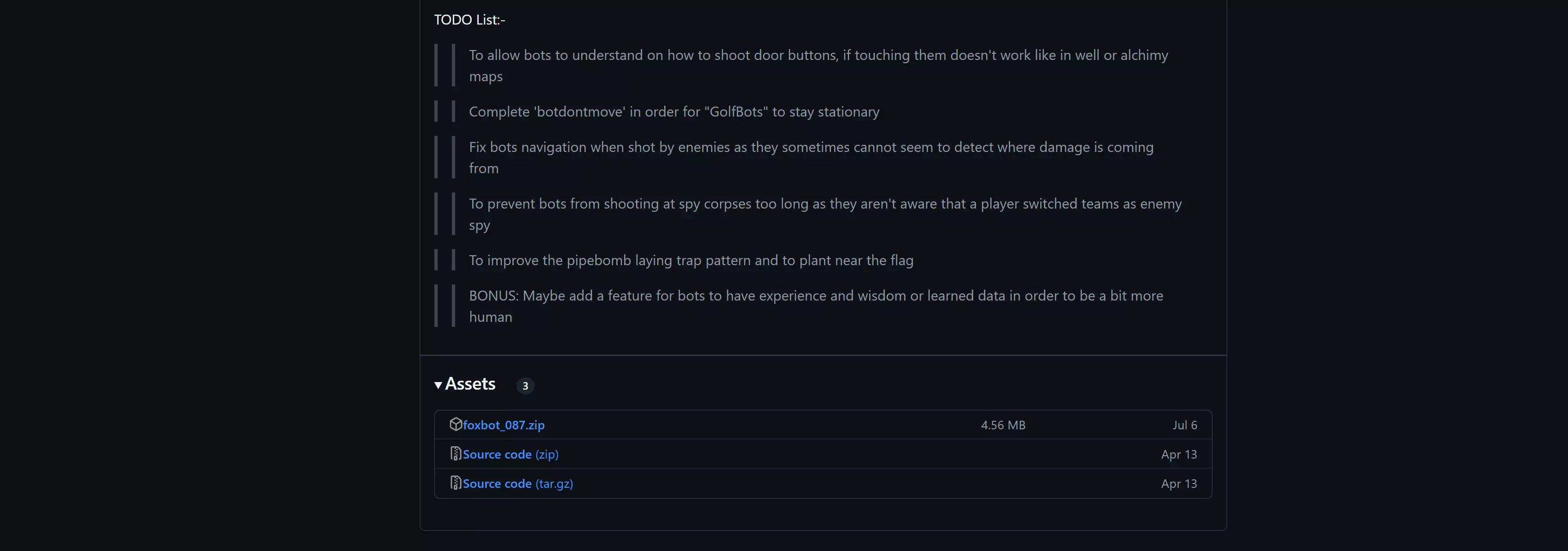Click the file icon beside Source code (tar.gz)
This screenshot has height=551, width=1568.
(455, 483)
